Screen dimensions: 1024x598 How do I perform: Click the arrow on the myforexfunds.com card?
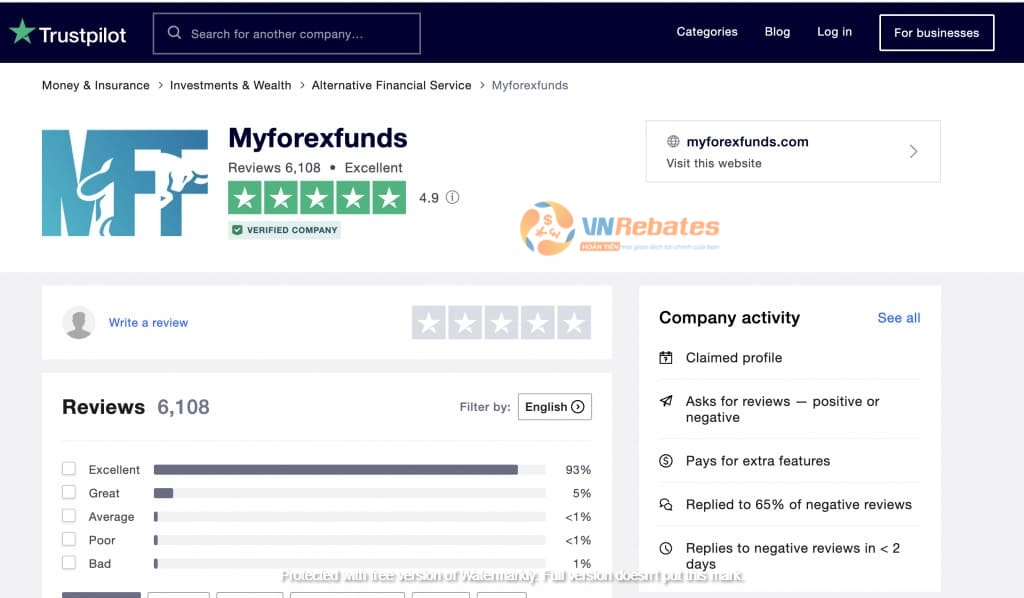[914, 151]
